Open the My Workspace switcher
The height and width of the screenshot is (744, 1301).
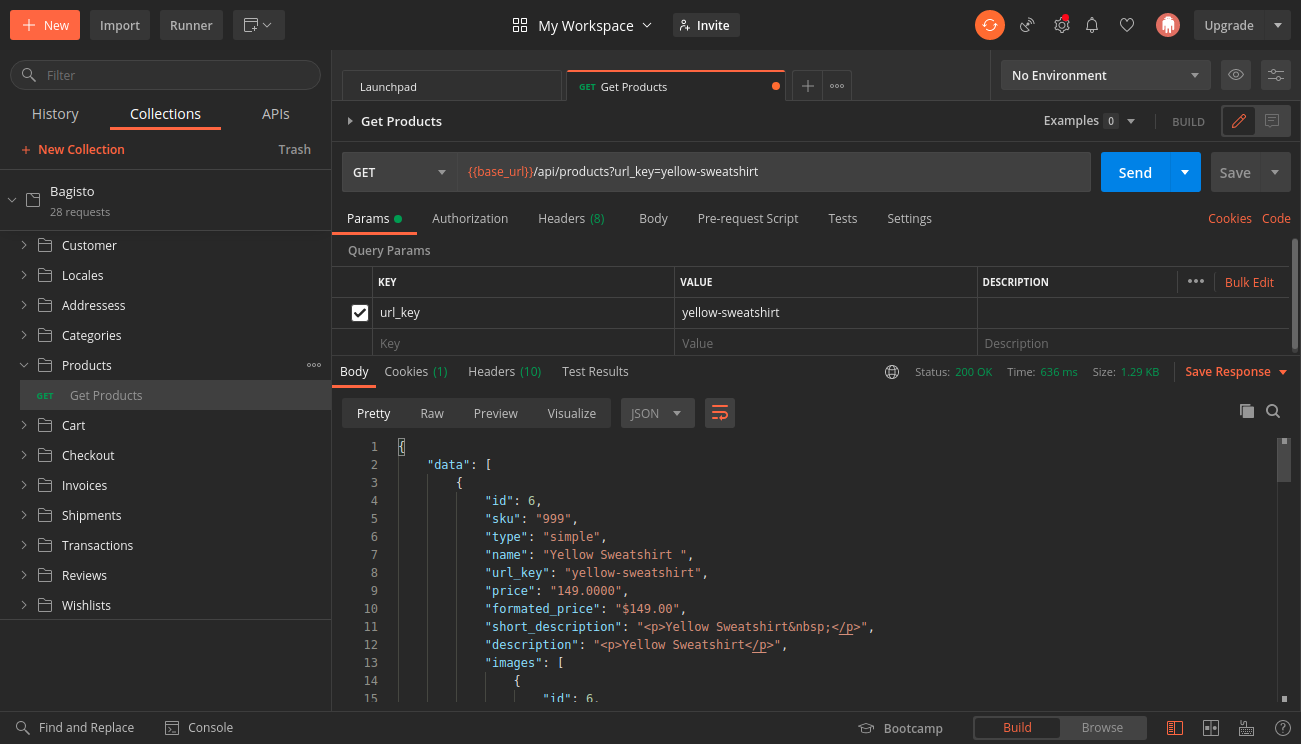click(582, 25)
